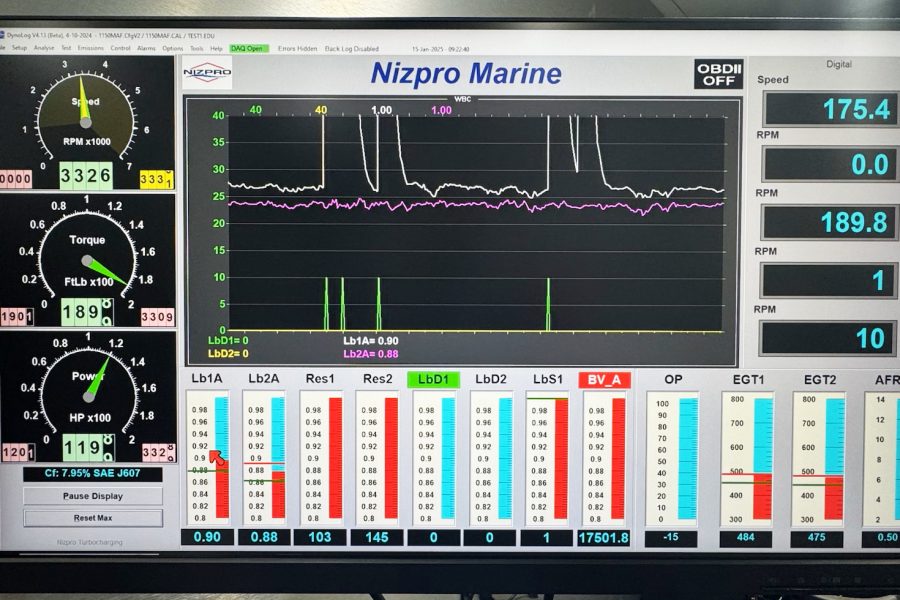Click the digital readout showing 0.0
Screen dimensions: 900x600
point(830,165)
